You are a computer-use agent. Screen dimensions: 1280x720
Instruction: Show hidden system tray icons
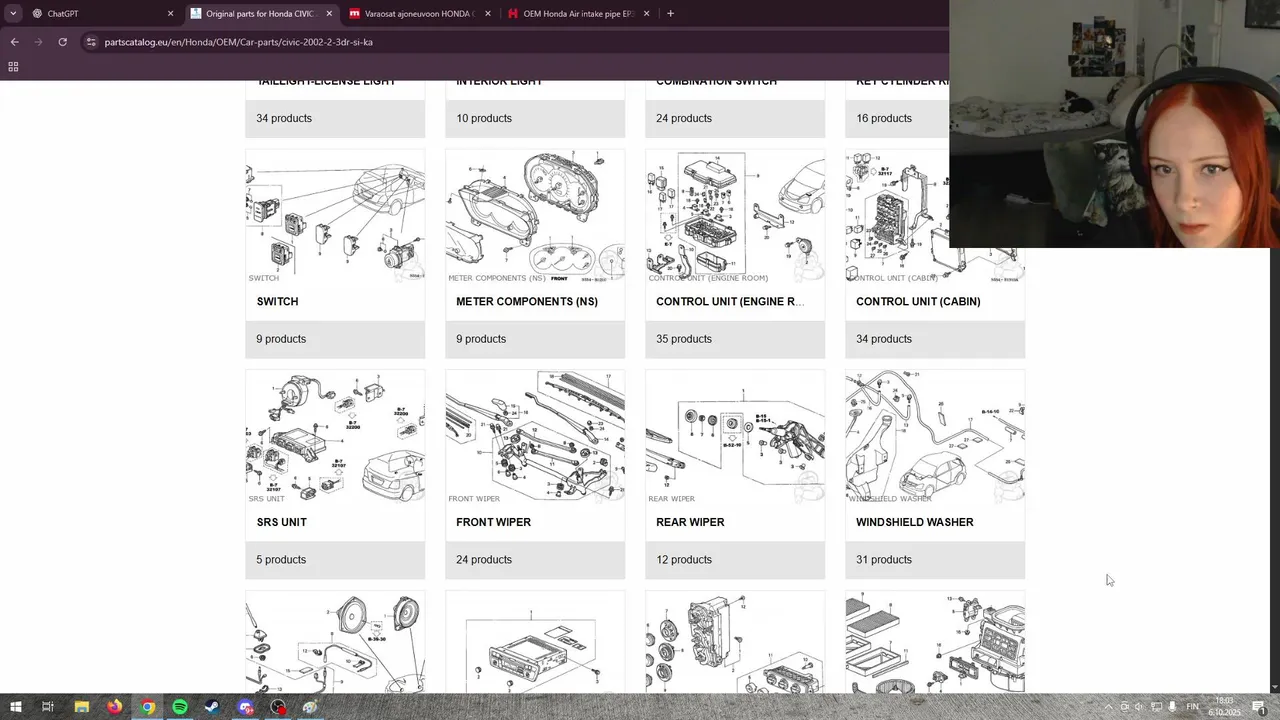point(1108,707)
